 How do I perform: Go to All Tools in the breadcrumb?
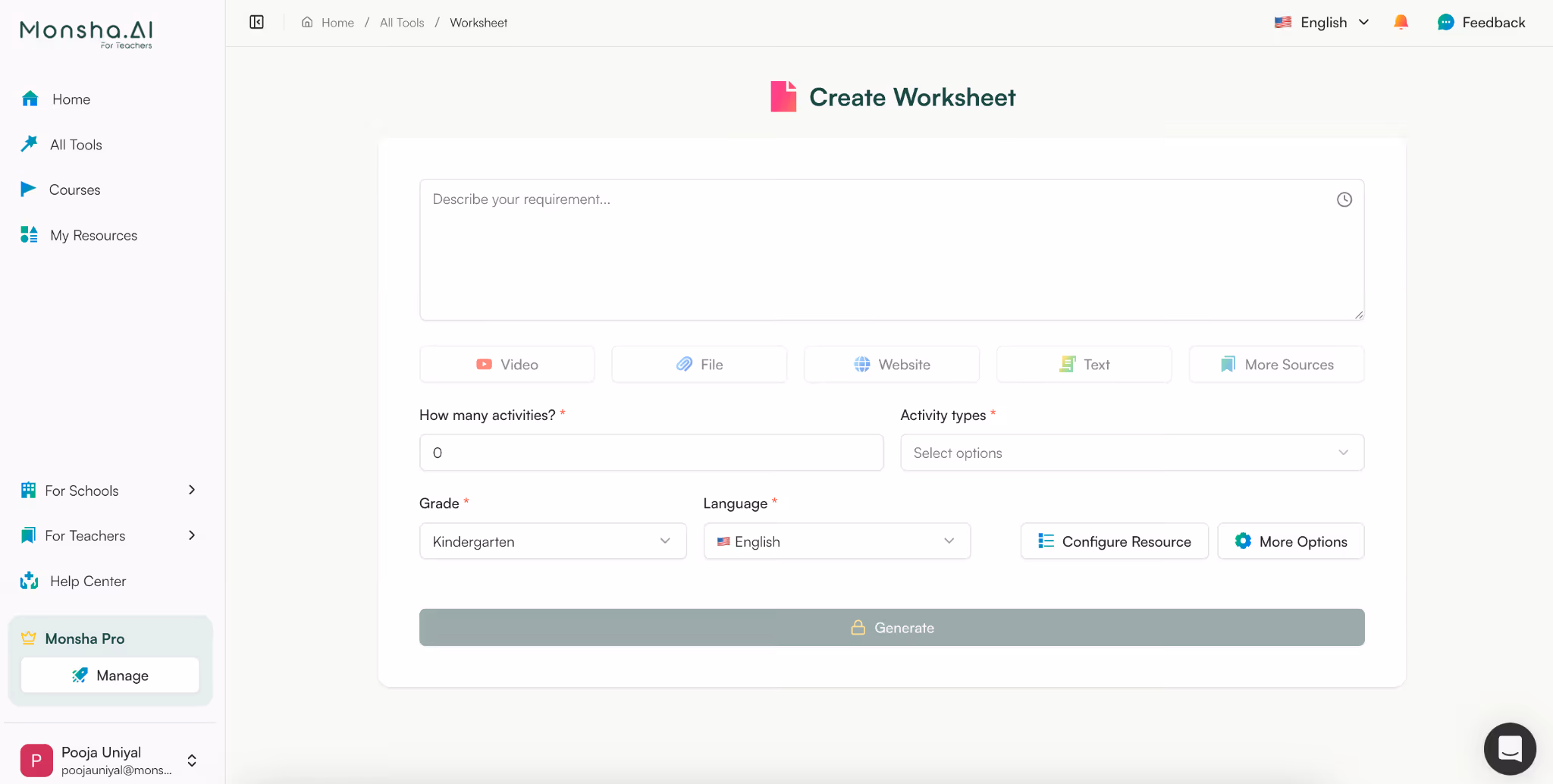coord(402,22)
